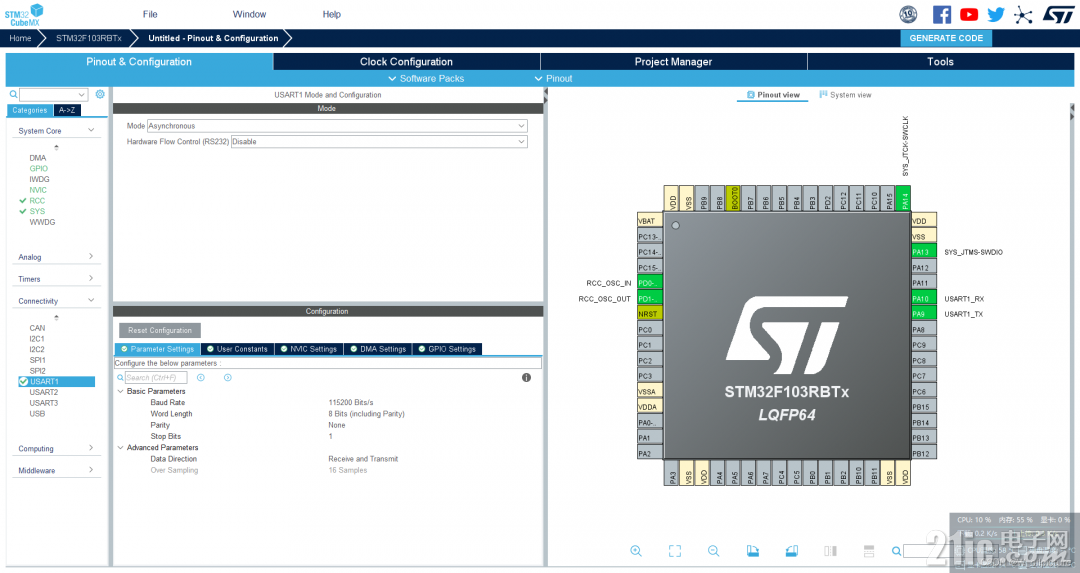The height and width of the screenshot is (573, 1080).
Task: Click the pin search magnifier icon
Action: (896, 551)
